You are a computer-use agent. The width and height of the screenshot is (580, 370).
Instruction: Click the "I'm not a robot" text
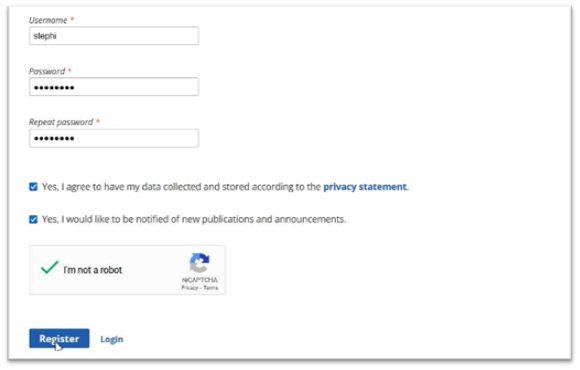[x=92, y=270]
